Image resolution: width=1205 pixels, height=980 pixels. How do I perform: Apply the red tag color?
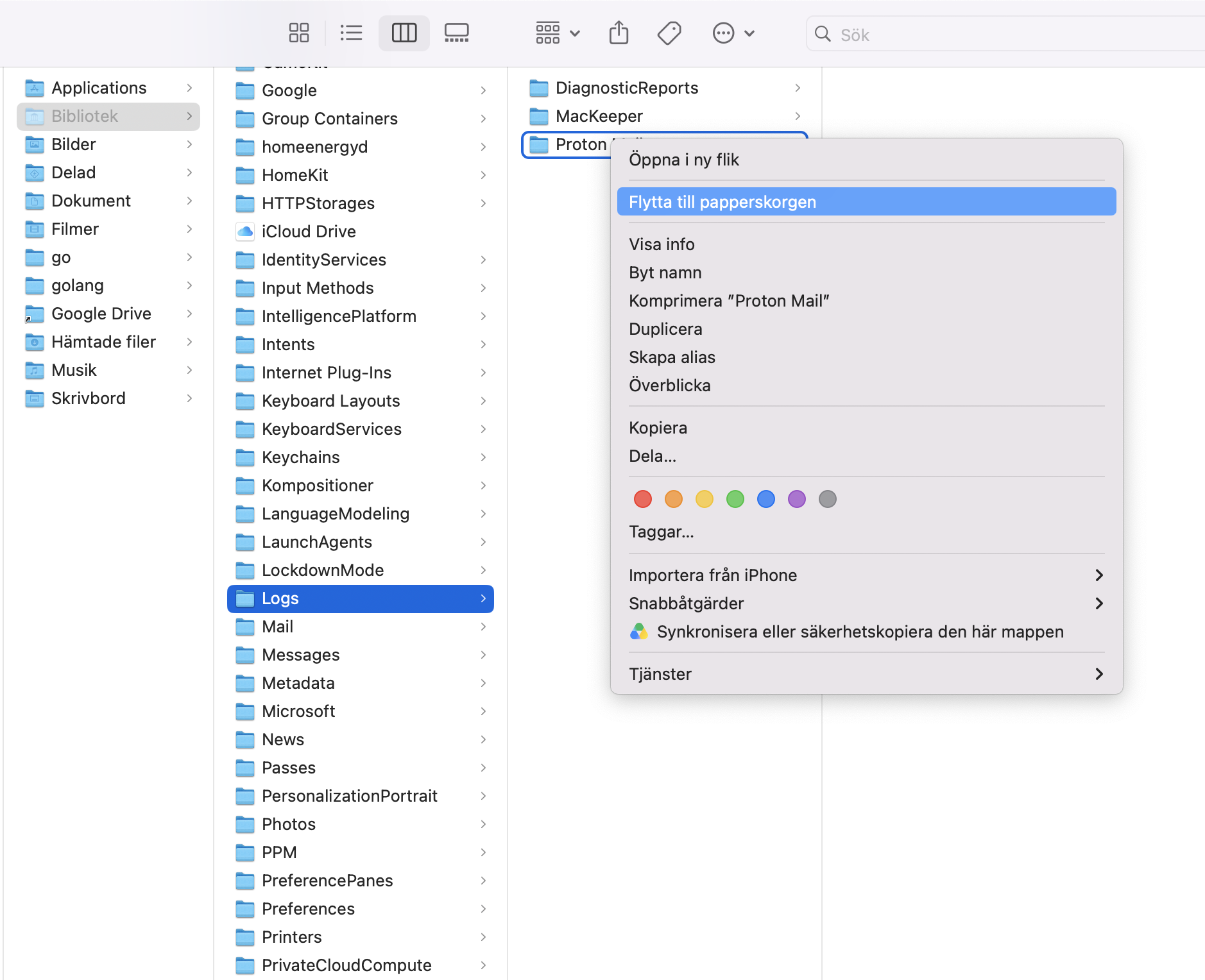[643, 499]
